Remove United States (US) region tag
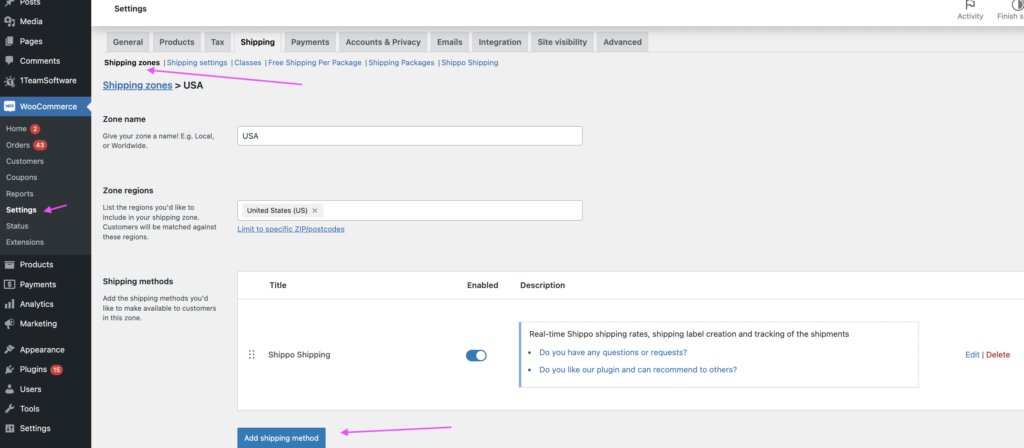 [x=315, y=211]
